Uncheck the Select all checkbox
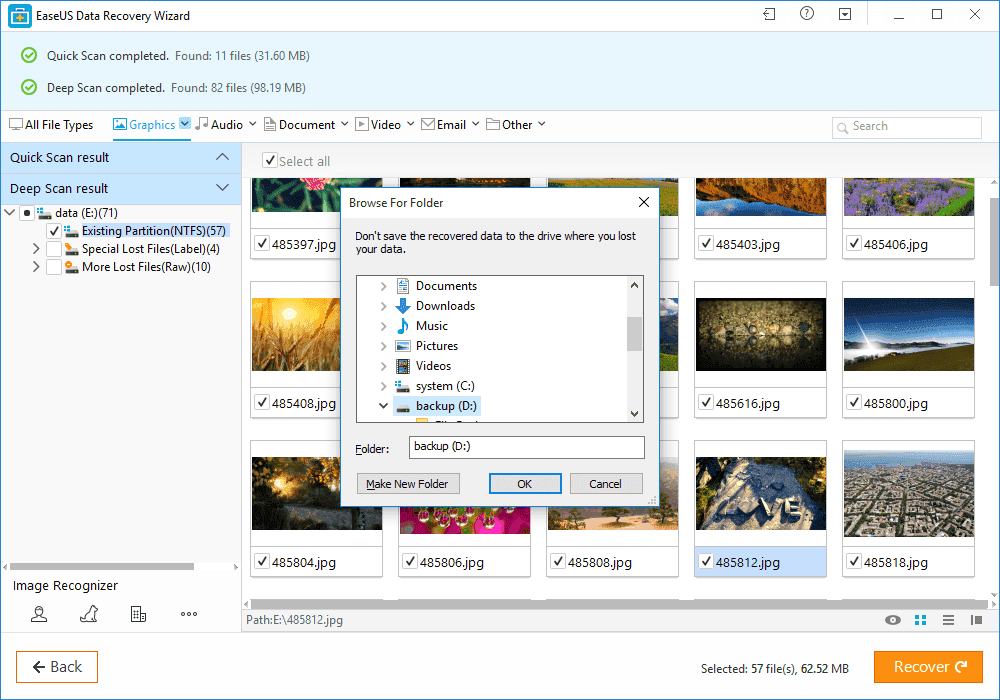The width and height of the screenshot is (1000, 700). click(269, 161)
